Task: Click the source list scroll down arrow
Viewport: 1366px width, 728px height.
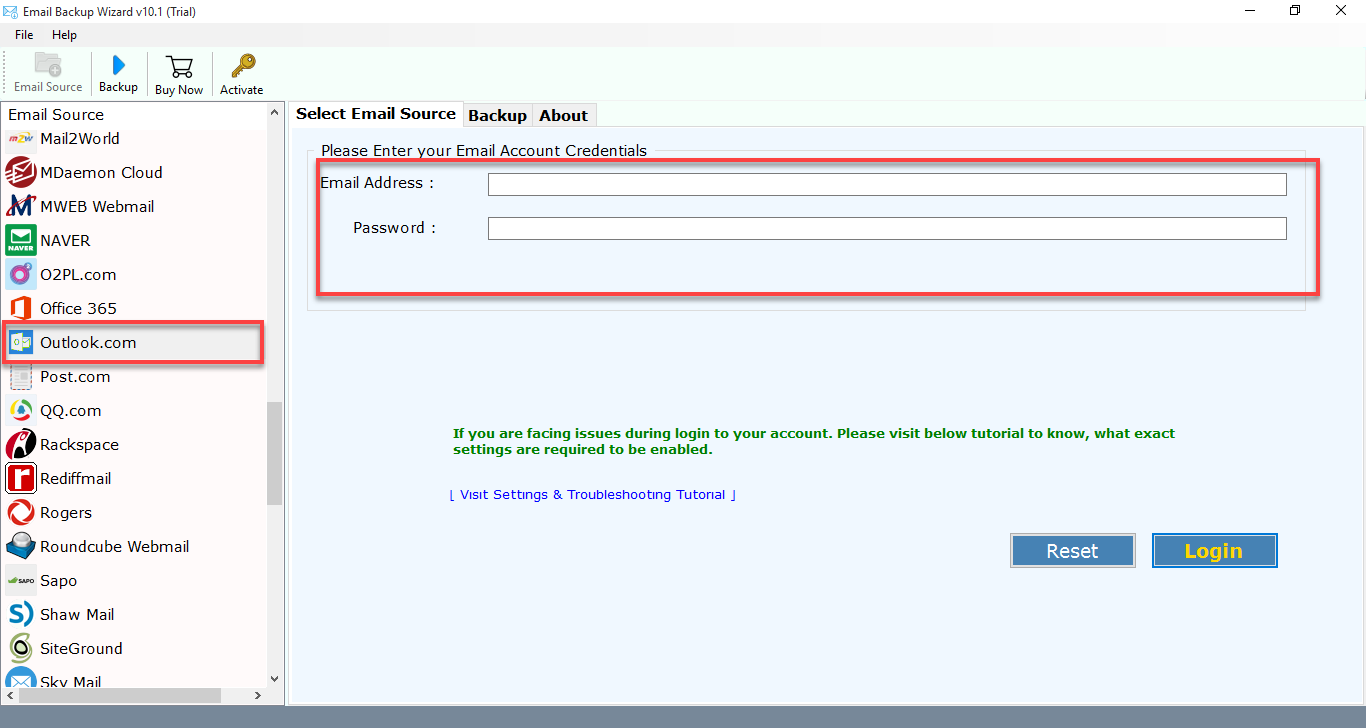Action: (x=275, y=678)
